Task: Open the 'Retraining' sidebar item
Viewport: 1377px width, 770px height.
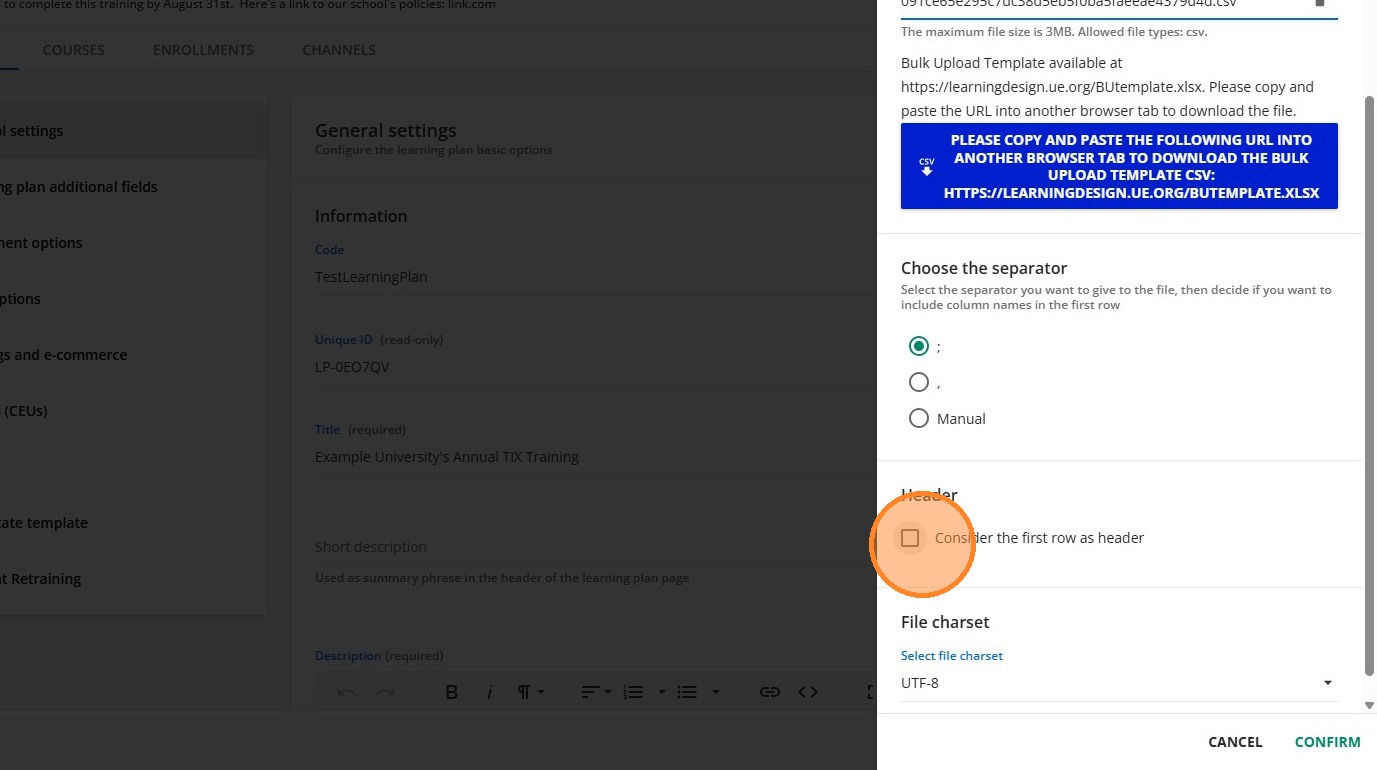Action: 134,579
